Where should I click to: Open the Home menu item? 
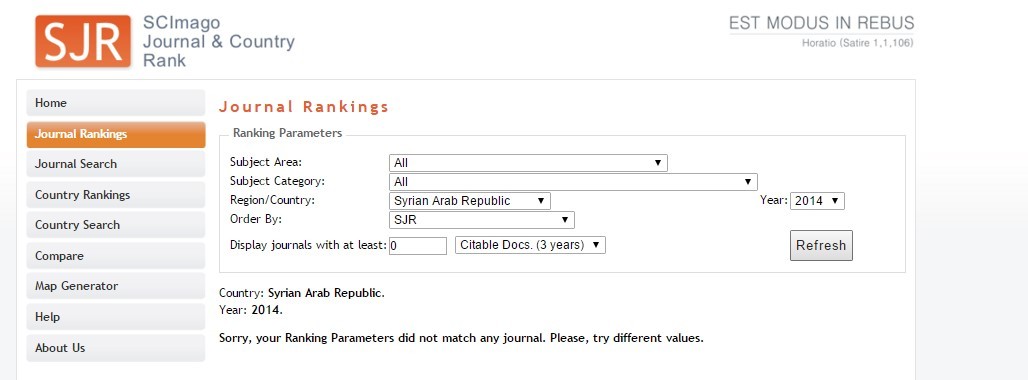pyautogui.click(x=116, y=103)
